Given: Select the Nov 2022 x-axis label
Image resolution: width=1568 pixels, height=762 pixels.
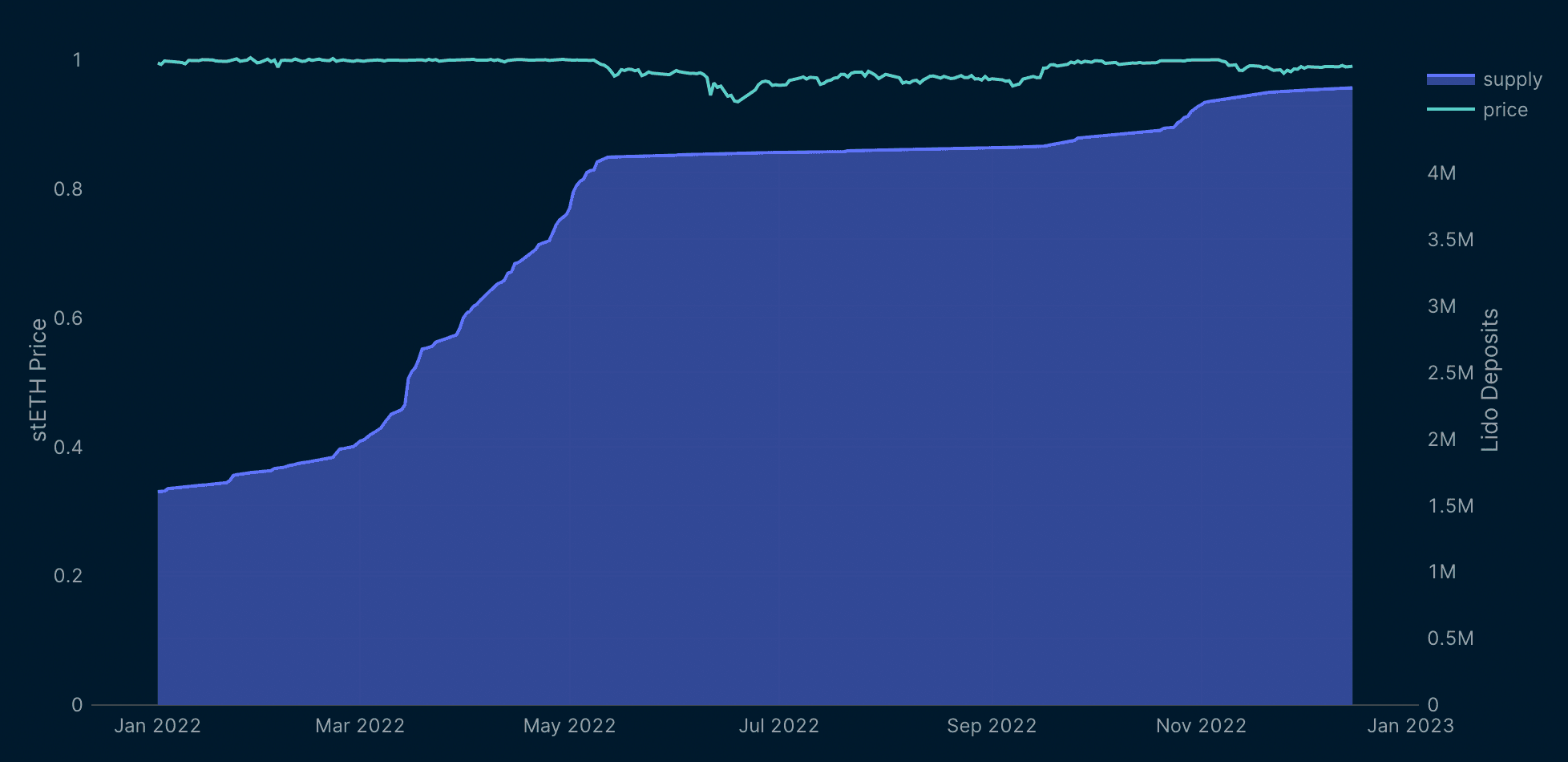Looking at the screenshot, I should [1201, 726].
